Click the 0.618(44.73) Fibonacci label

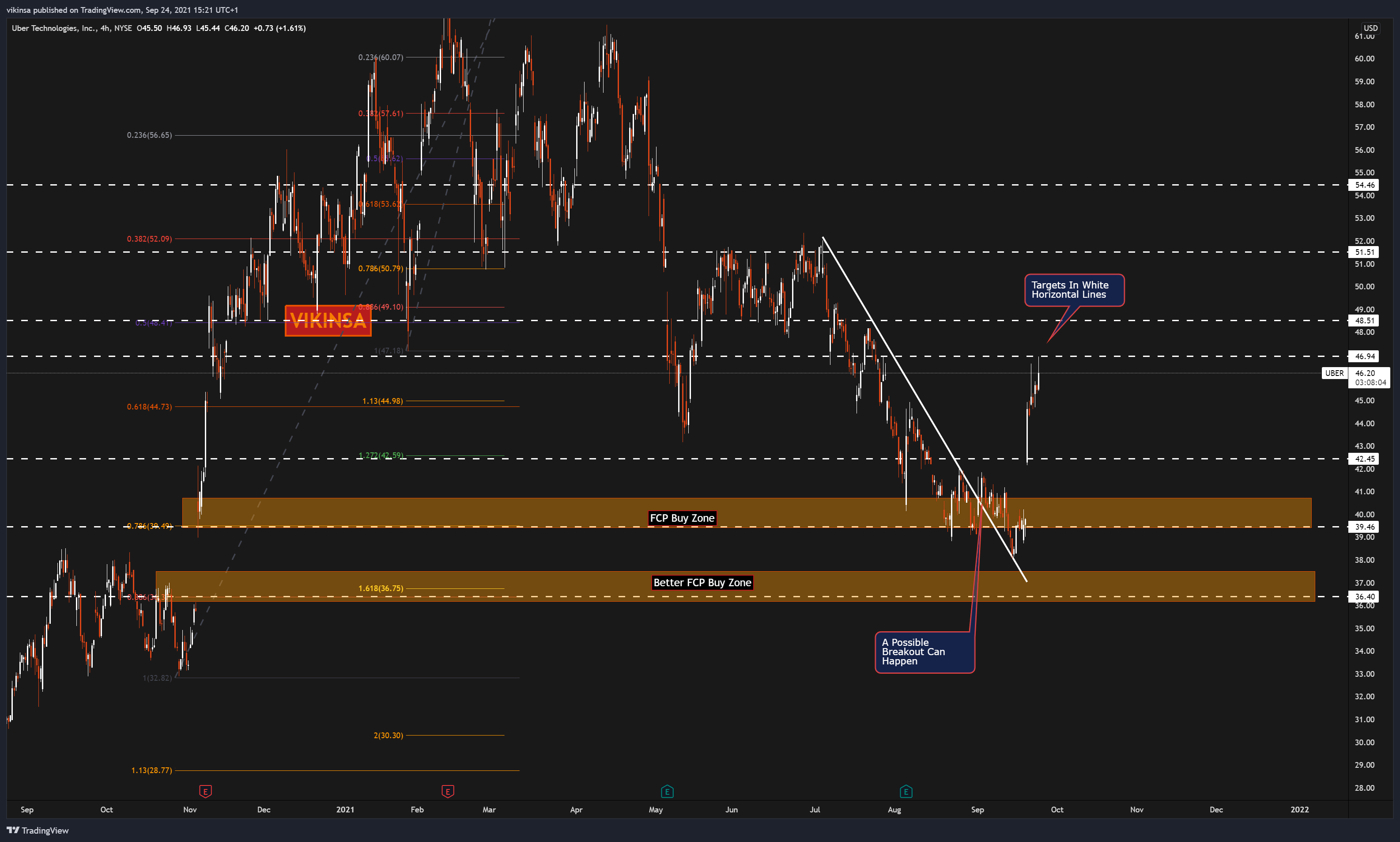[x=149, y=407]
